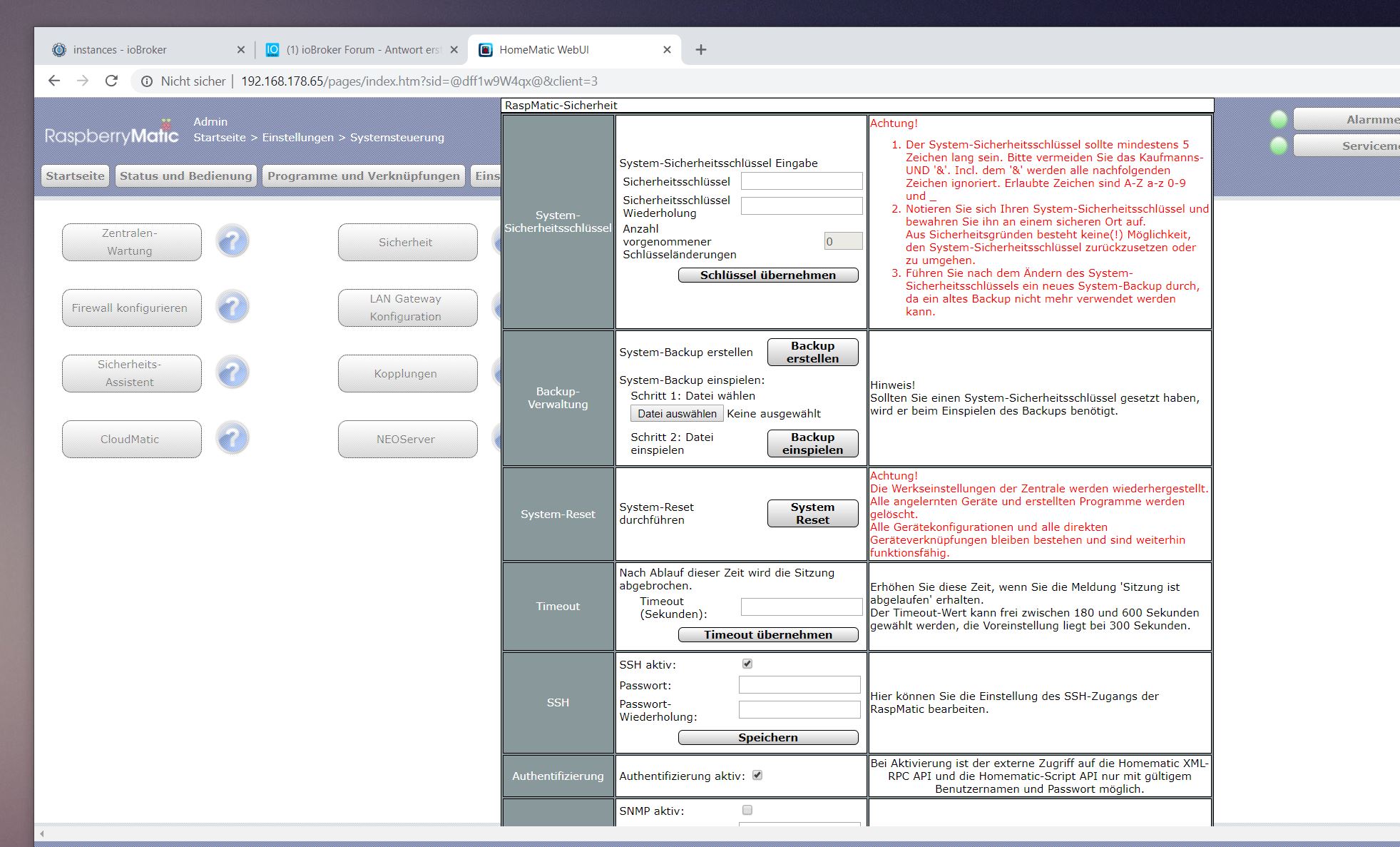Focus the Timeout (Sekunden) field
This screenshot has width=1400, height=847.
(802, 607)
